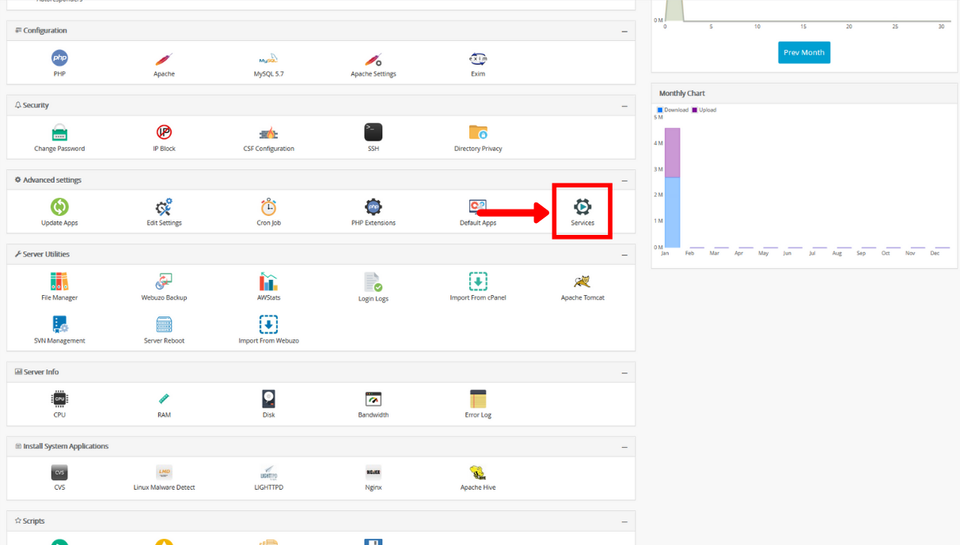Click the Prev Month button
Viewport: 960px width, 545px height.
pyautogui.click(x=804, y=52)
